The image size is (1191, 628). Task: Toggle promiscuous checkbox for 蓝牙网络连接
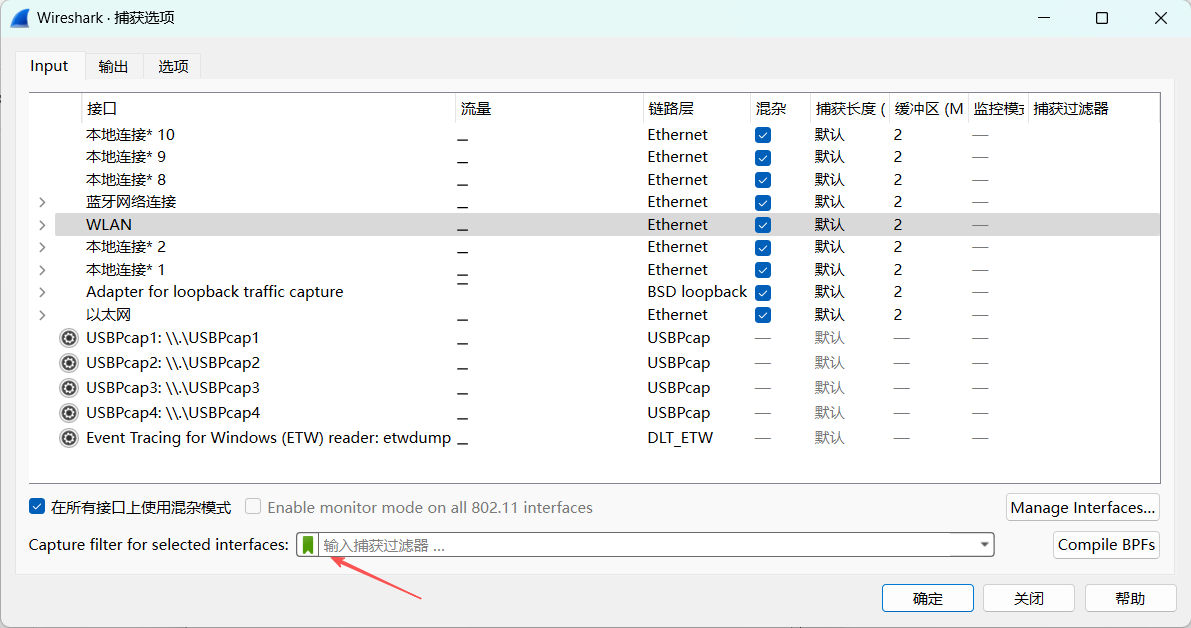(x=763, y=203)
